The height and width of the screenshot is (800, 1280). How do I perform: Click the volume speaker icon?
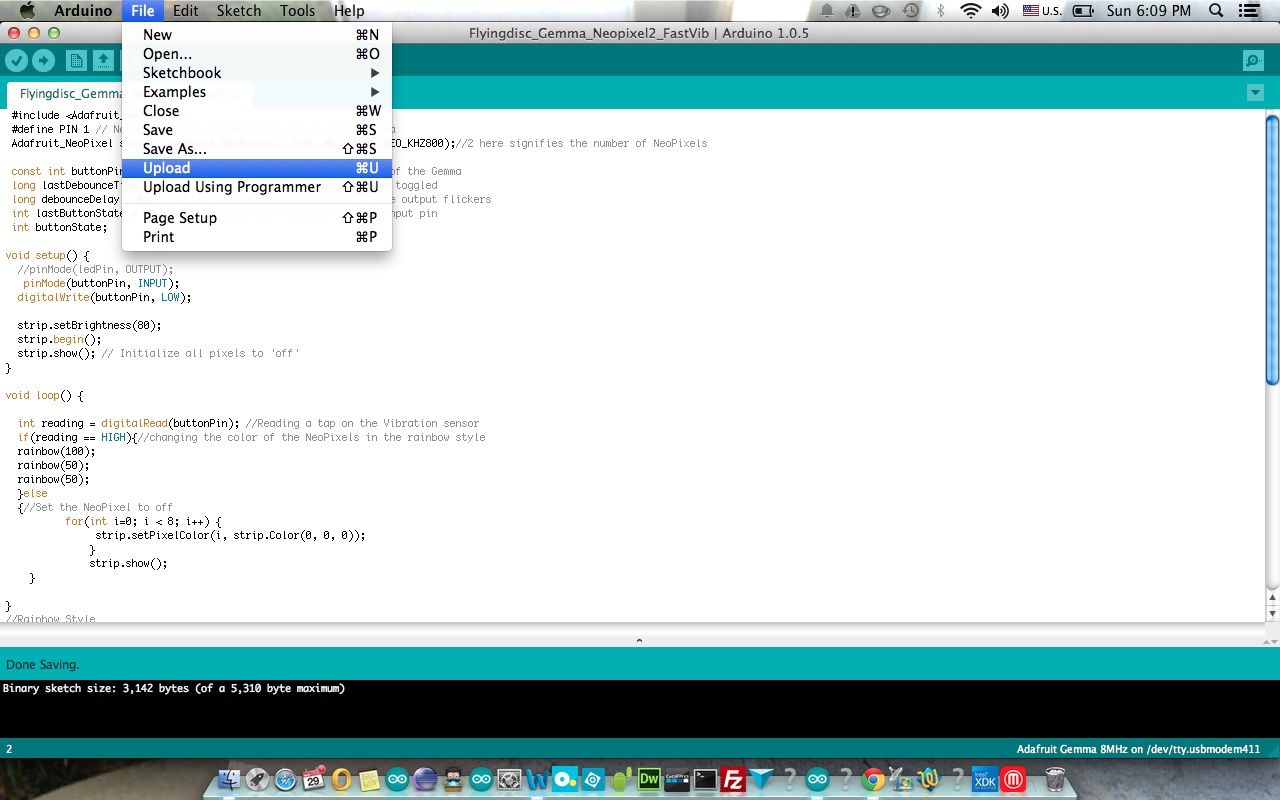(x=1000, y=11)
